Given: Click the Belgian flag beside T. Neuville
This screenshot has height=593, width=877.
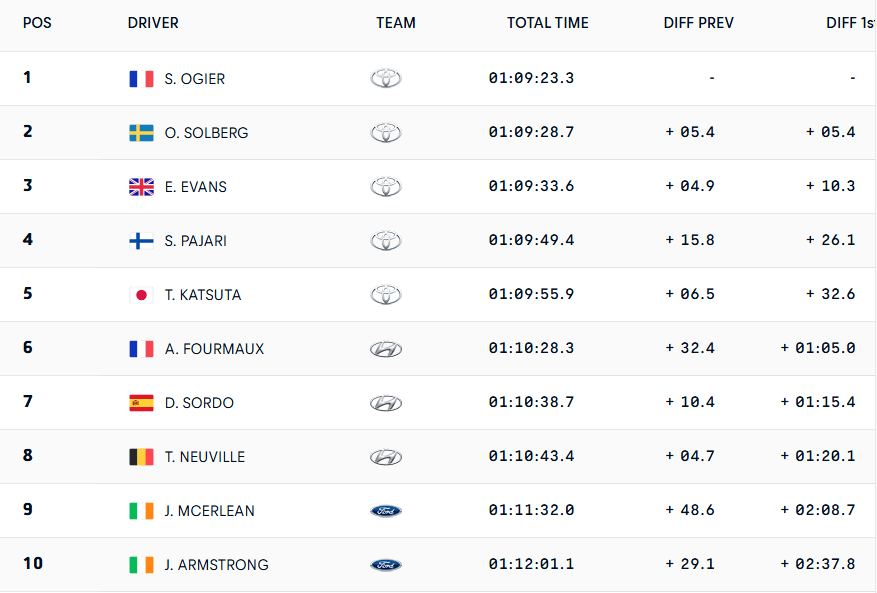Looking at the screenshot, I should click(x=141, y=457).
